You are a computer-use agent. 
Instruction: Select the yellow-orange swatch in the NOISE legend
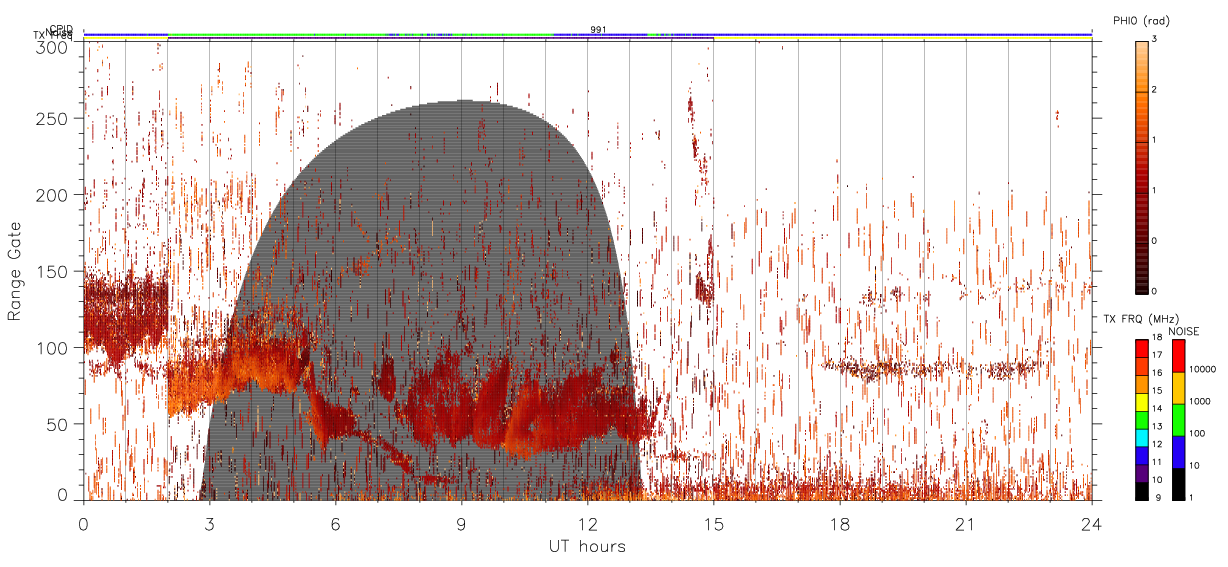1178,388
